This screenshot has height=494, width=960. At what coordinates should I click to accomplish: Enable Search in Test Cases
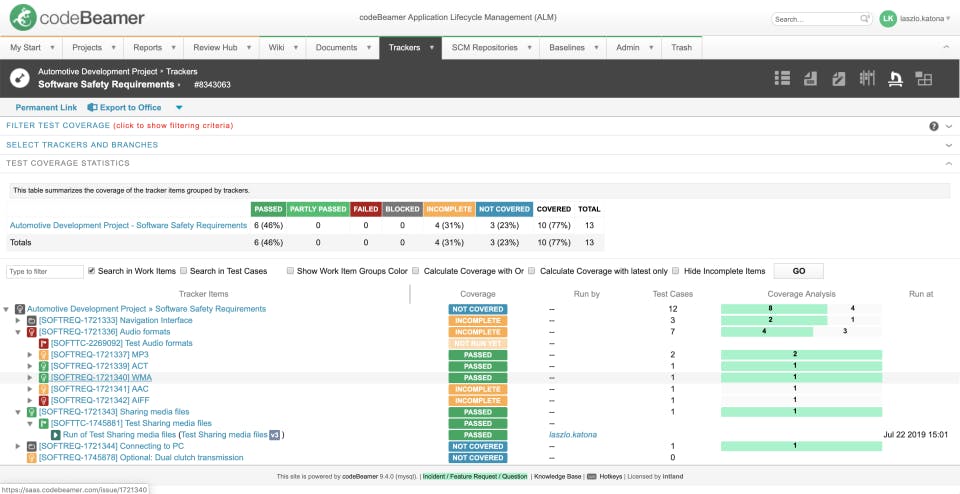(184, 271)
